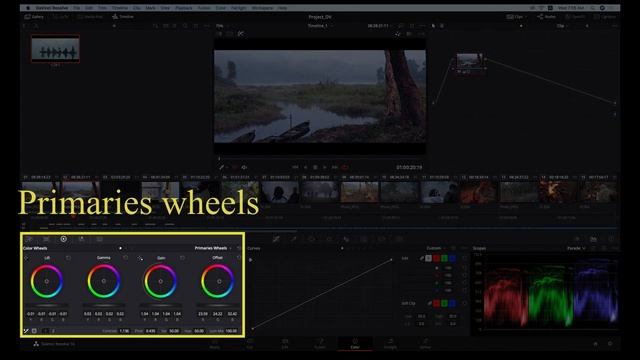640x360 pixels.
Task: Switch to the Edit page tab
Action: 285,343
